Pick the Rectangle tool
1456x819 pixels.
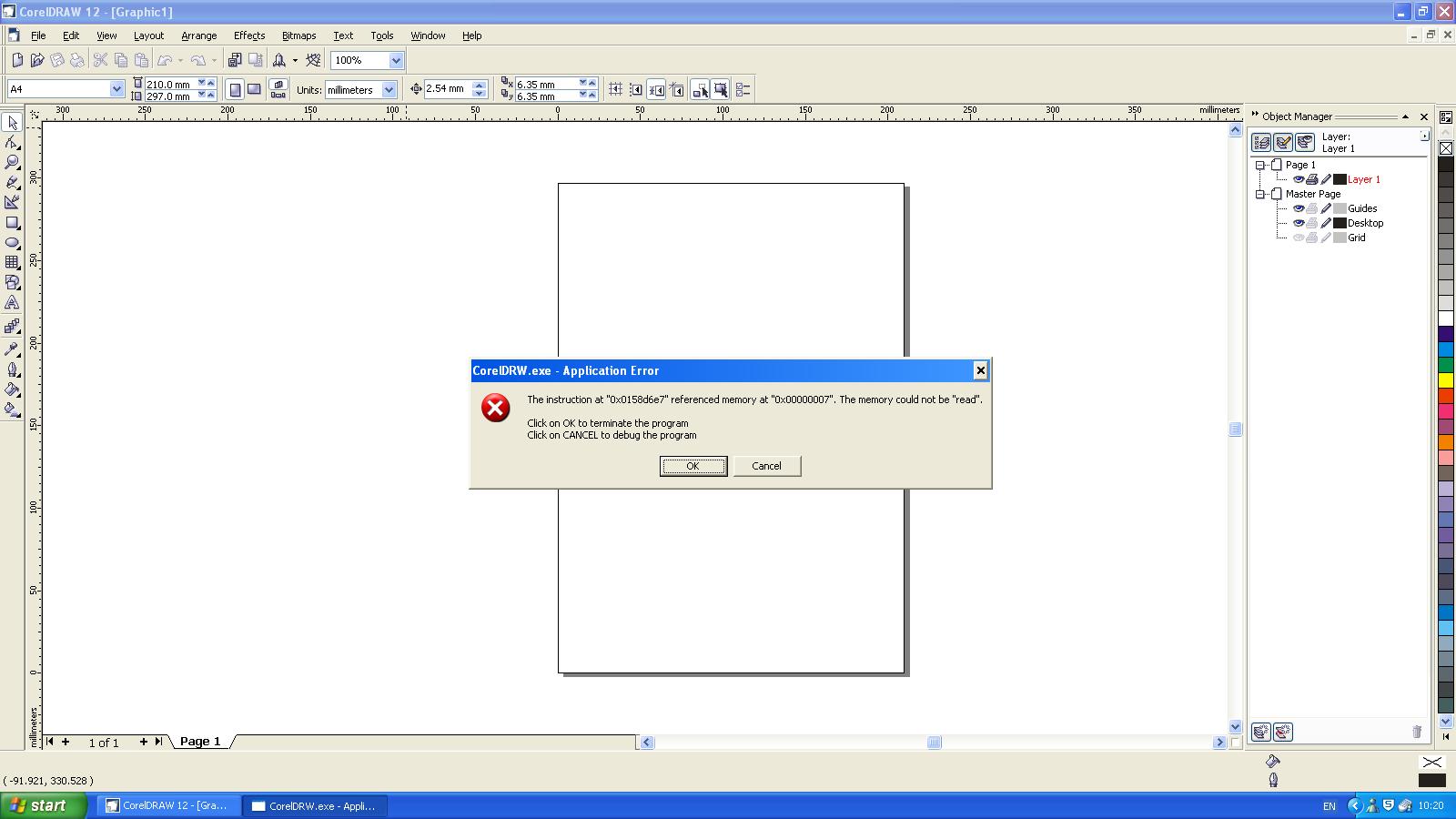(12, 223)
